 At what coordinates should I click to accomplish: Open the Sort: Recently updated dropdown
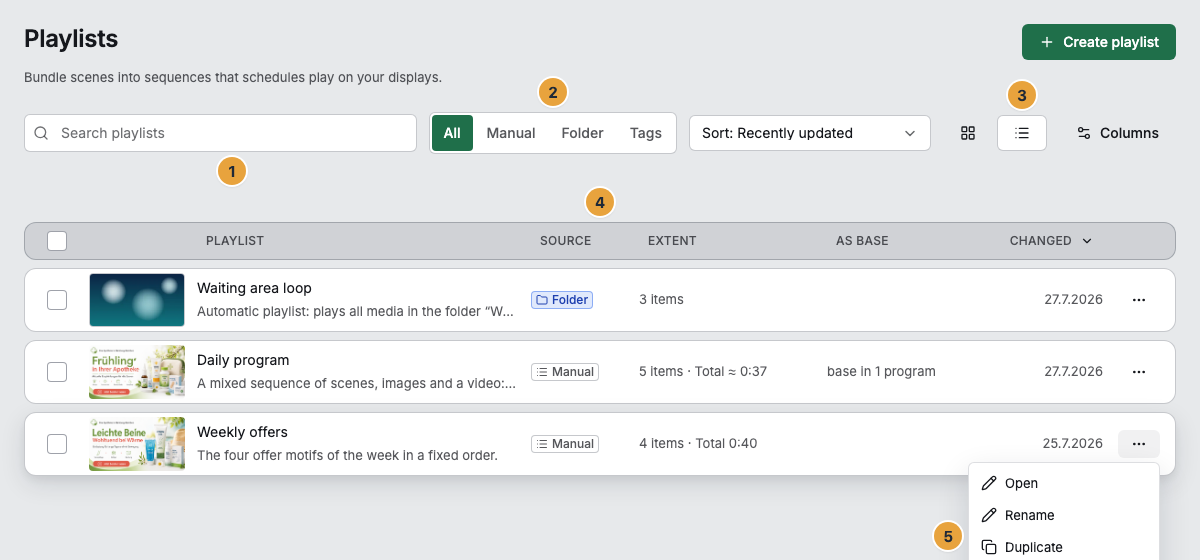click(x=810, y=133)
